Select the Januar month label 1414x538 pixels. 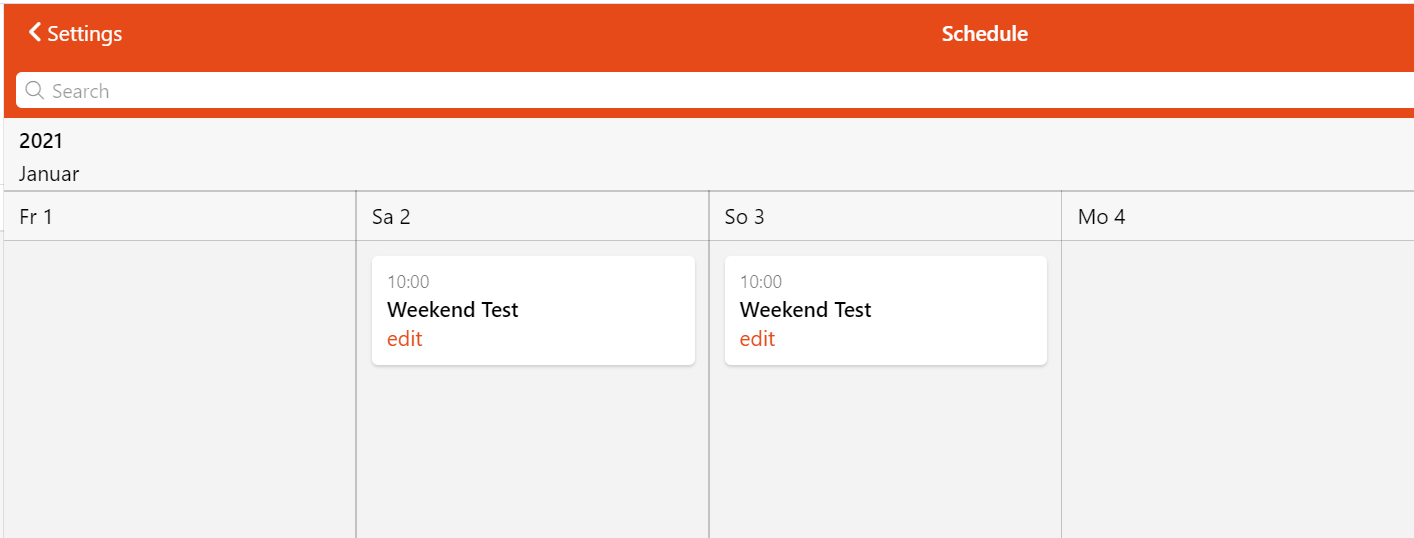(49, 174)
